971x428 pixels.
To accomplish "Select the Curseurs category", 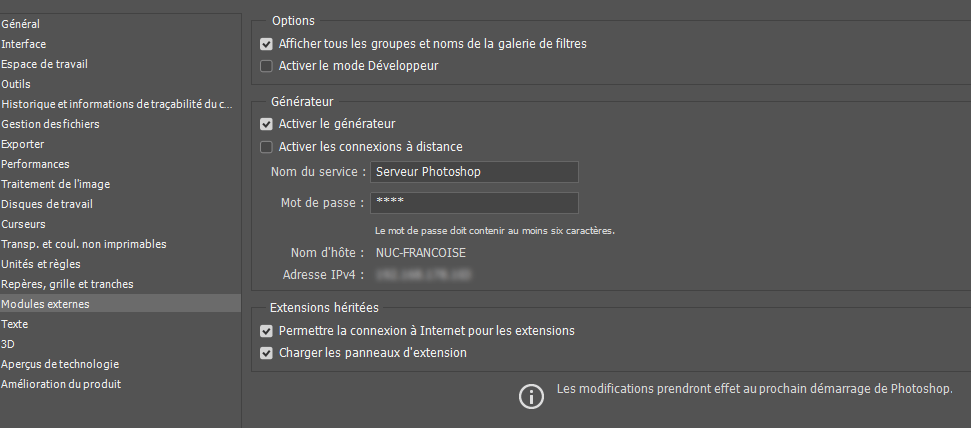I will tap(24, 224).
